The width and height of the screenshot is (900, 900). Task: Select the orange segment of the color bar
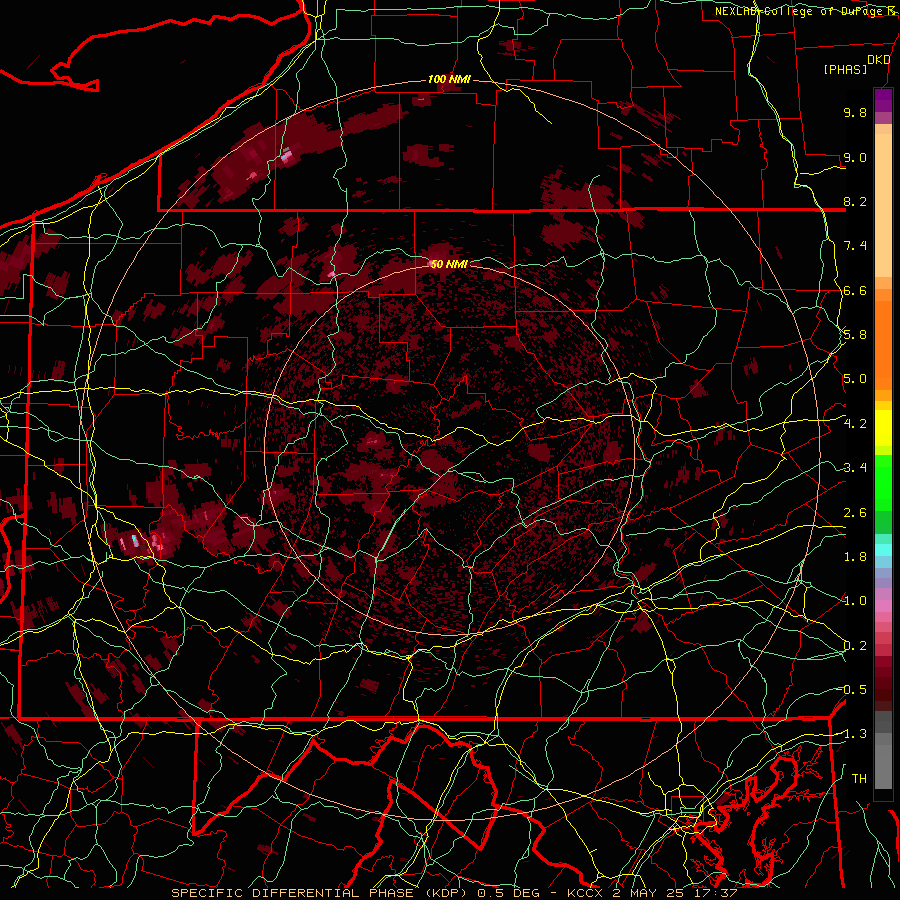tap(883, 345)
